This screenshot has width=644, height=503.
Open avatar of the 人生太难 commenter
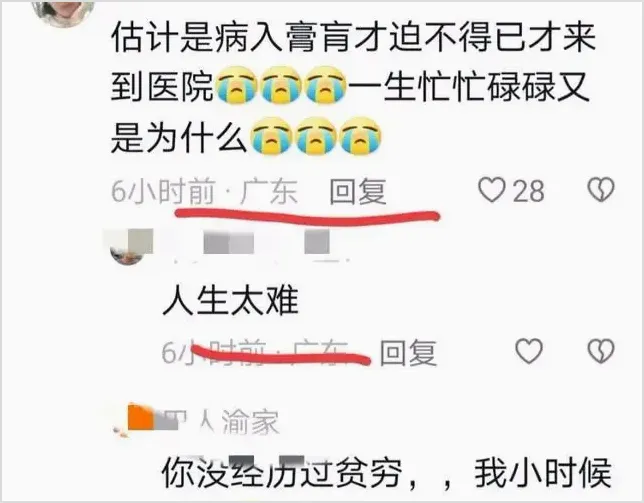point(129,246)
